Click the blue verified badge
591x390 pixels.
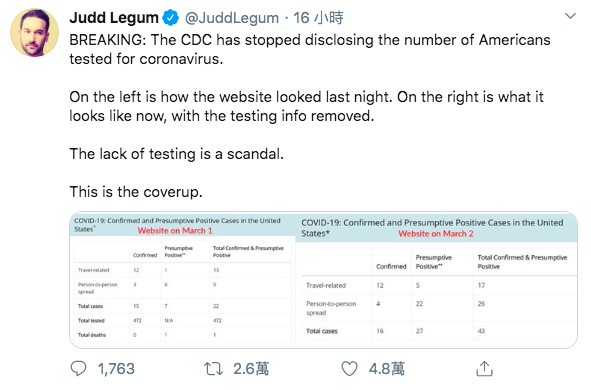click(x=170, y=18)
